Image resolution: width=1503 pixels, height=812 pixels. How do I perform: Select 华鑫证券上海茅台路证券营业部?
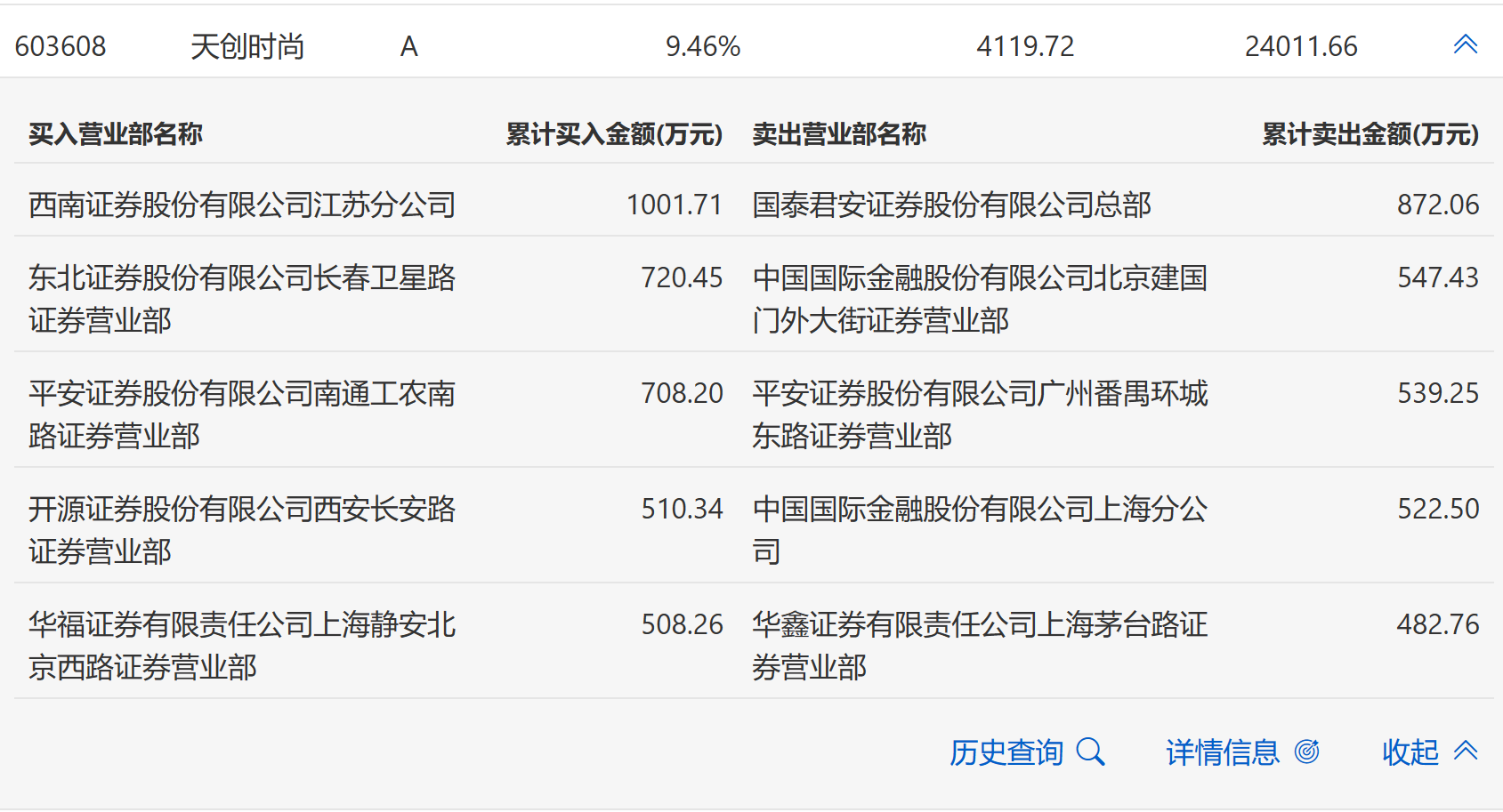coord(980,646)
